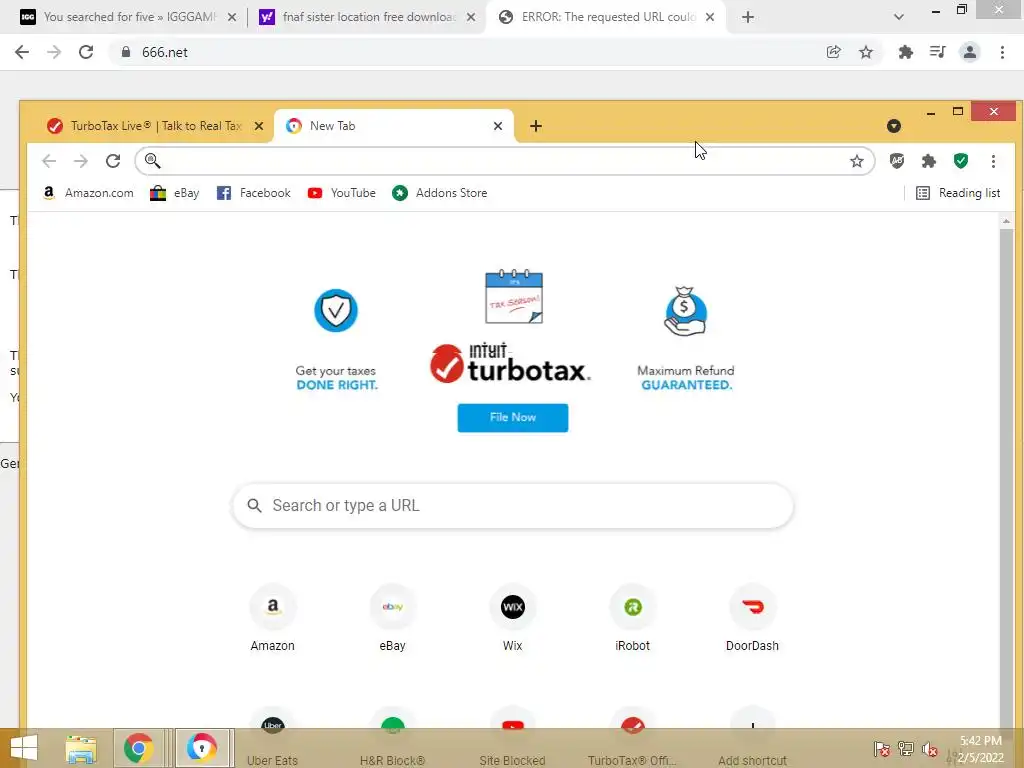Open YouTube bookmark
The width and height of the screenshot is (1024, 768).
342,193
